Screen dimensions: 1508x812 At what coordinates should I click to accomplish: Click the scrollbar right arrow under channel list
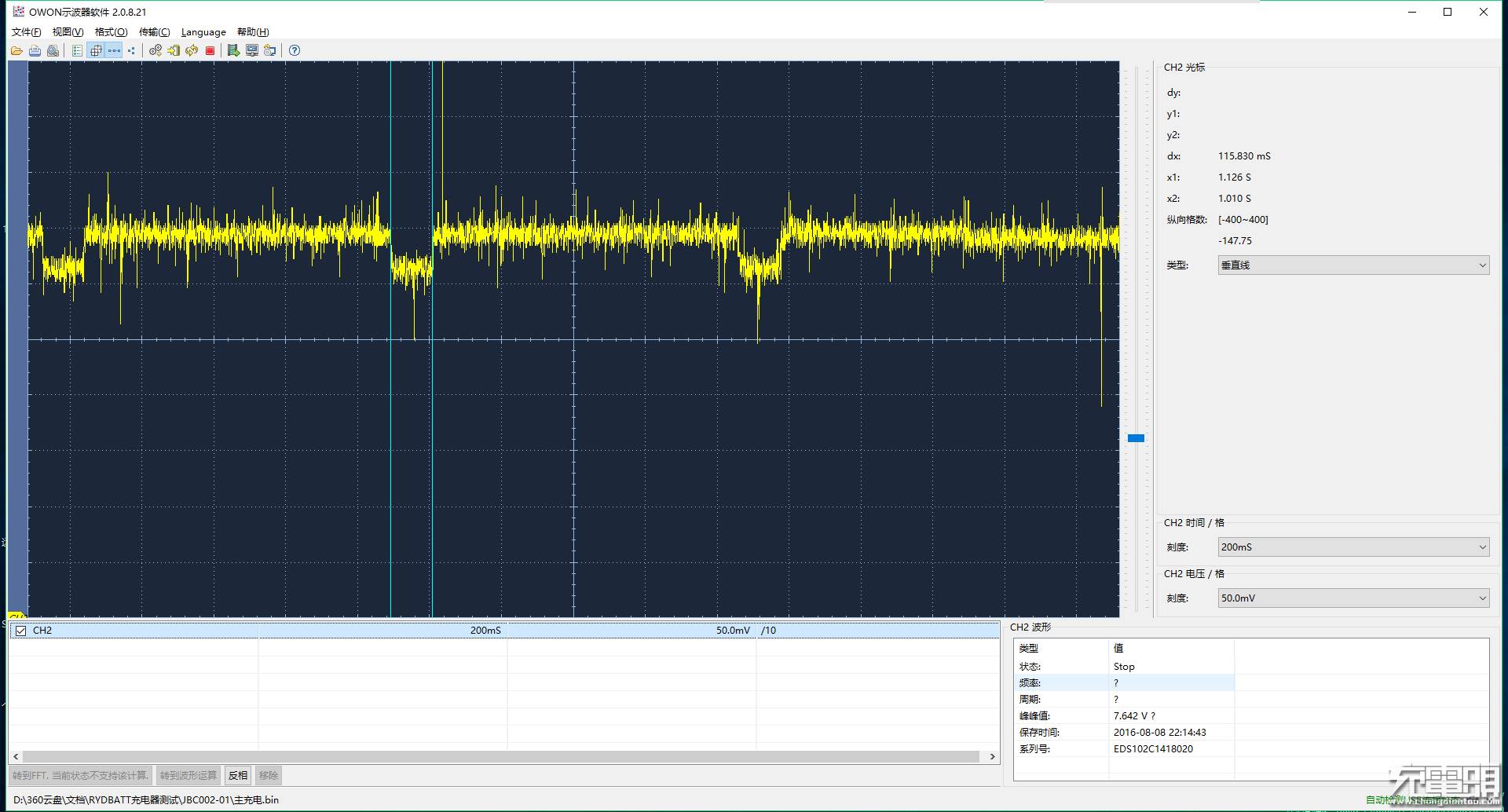(993, 757)
